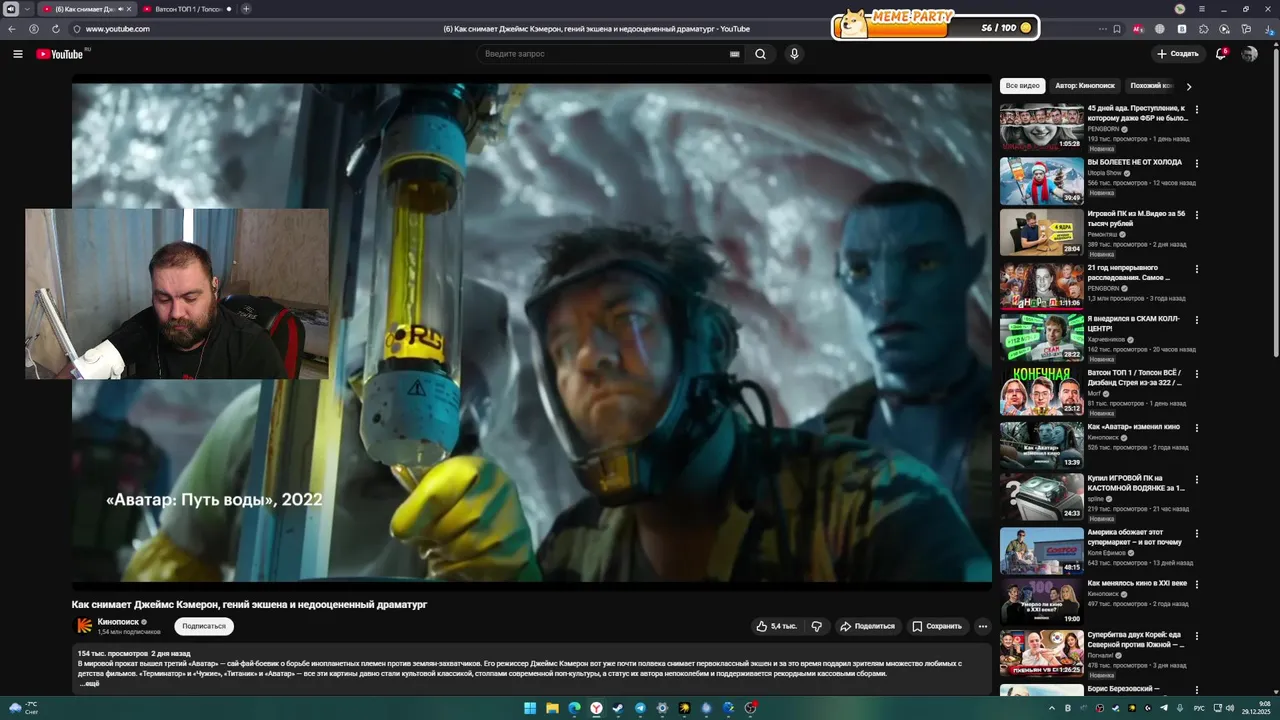Close the 'Как снимает Джеймс' tab
This screenshot has height=720, width=1280.
click(x=129, y=9)
